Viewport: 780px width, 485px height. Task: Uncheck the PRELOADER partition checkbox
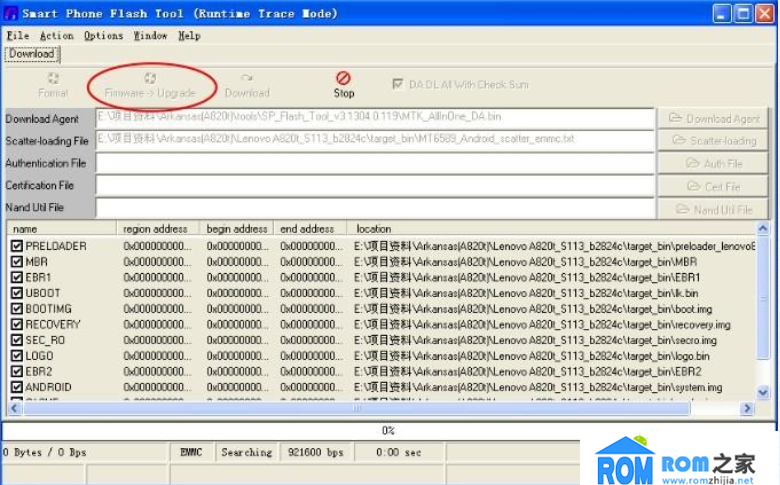tap(17, 246)
